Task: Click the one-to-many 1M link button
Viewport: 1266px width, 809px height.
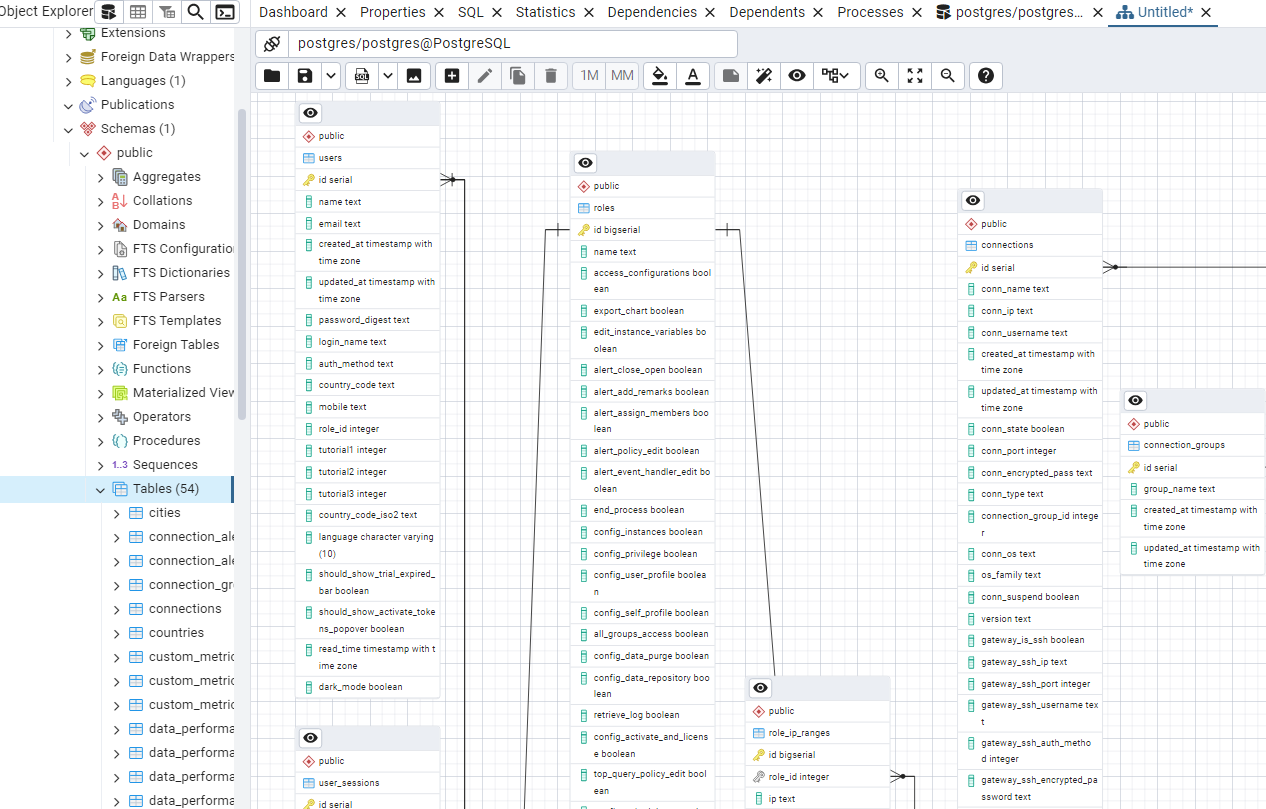Action: 590,76
